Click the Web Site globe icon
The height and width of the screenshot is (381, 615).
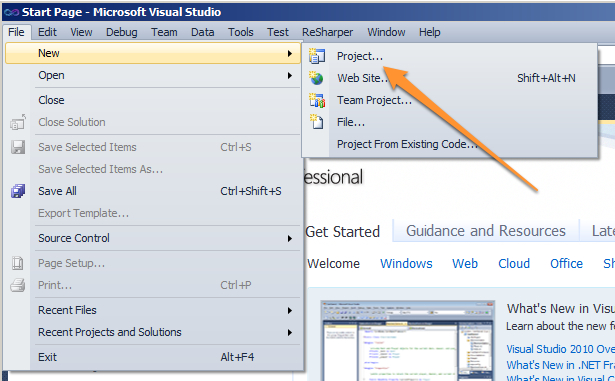[316, 78]
